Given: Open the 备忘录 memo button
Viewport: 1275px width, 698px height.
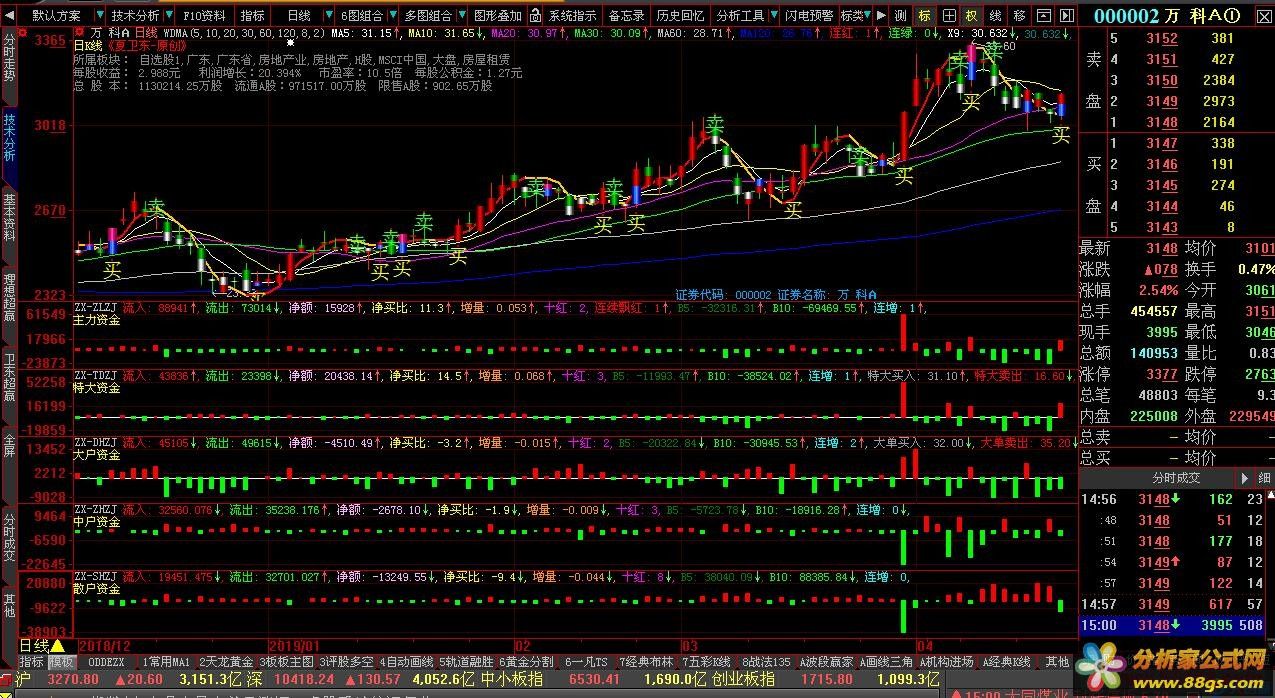Looking at the screenshot, I should click(627, 15).
